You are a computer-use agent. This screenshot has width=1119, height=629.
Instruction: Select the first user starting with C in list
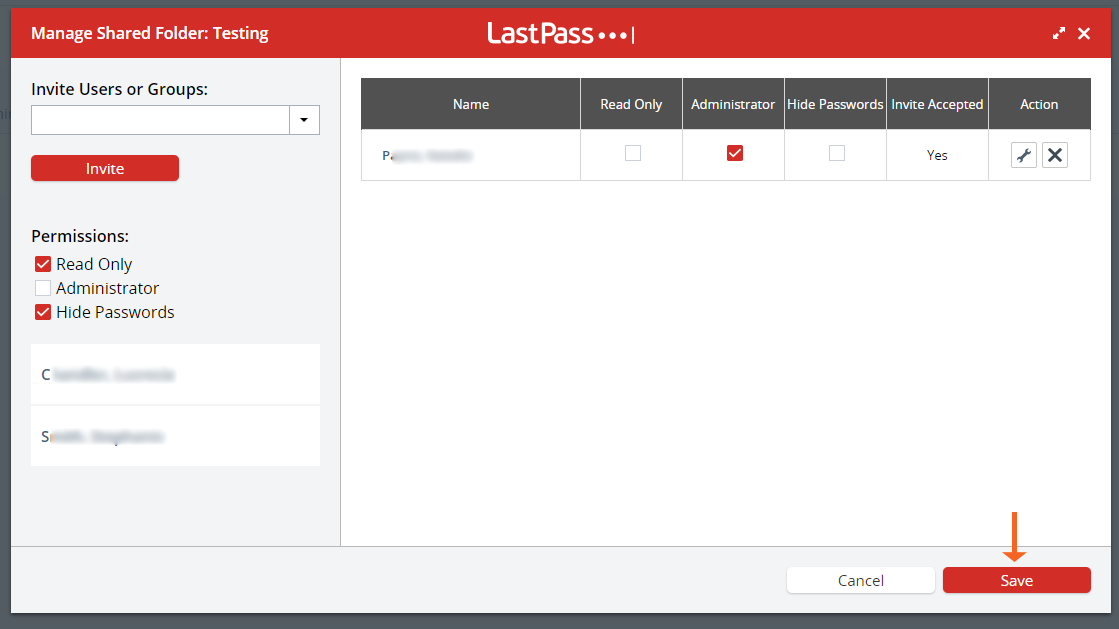[x=175, y=375]
